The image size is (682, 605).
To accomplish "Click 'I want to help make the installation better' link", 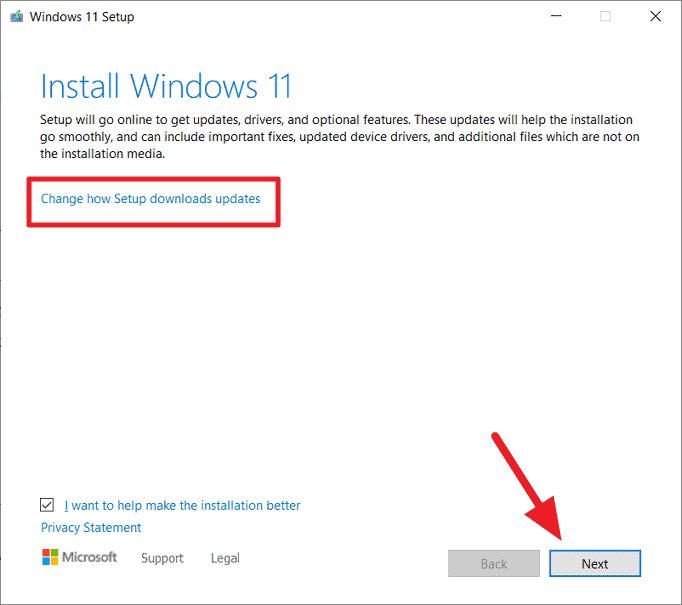I will pyautogui.click(x=182, y=505).
